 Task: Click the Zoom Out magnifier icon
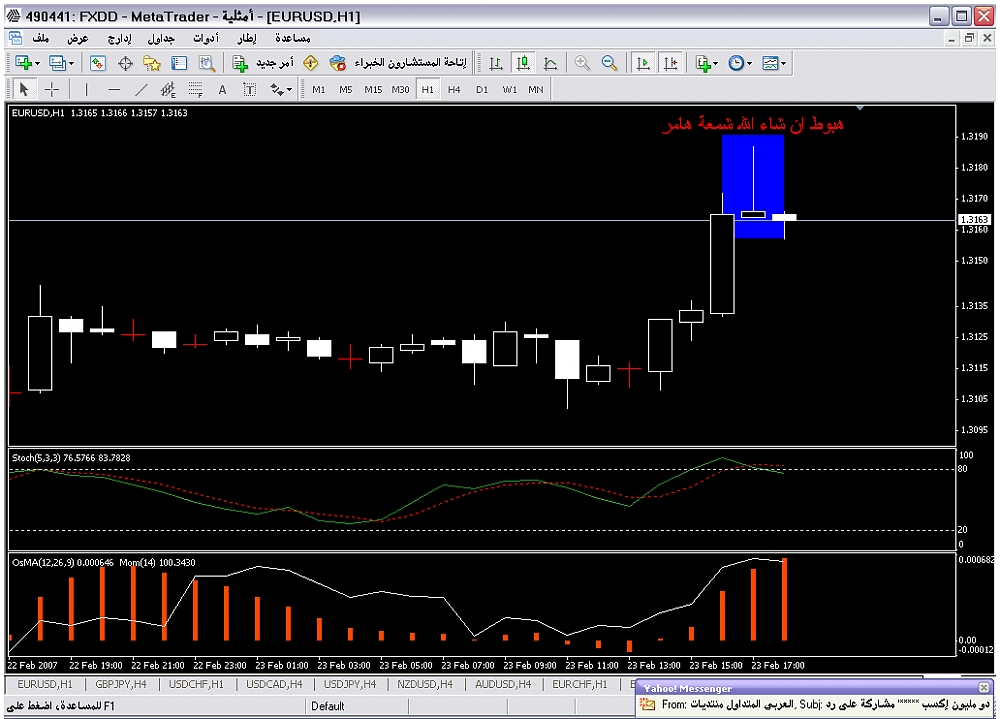tap(608, 63)
